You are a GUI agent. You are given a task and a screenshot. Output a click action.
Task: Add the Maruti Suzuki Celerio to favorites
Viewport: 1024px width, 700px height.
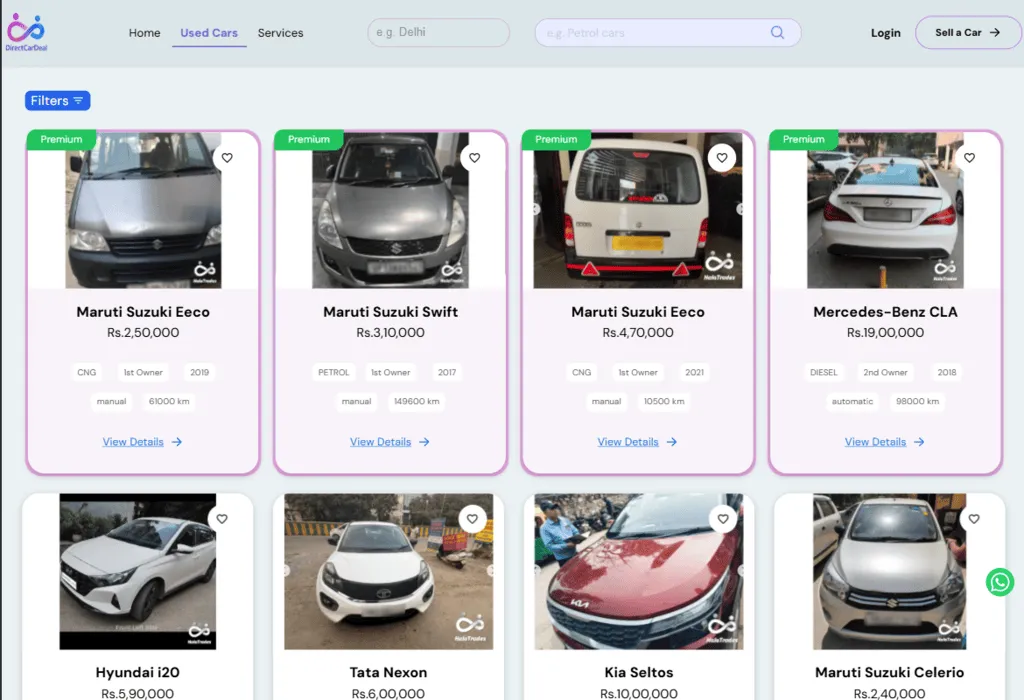[974, 519]
